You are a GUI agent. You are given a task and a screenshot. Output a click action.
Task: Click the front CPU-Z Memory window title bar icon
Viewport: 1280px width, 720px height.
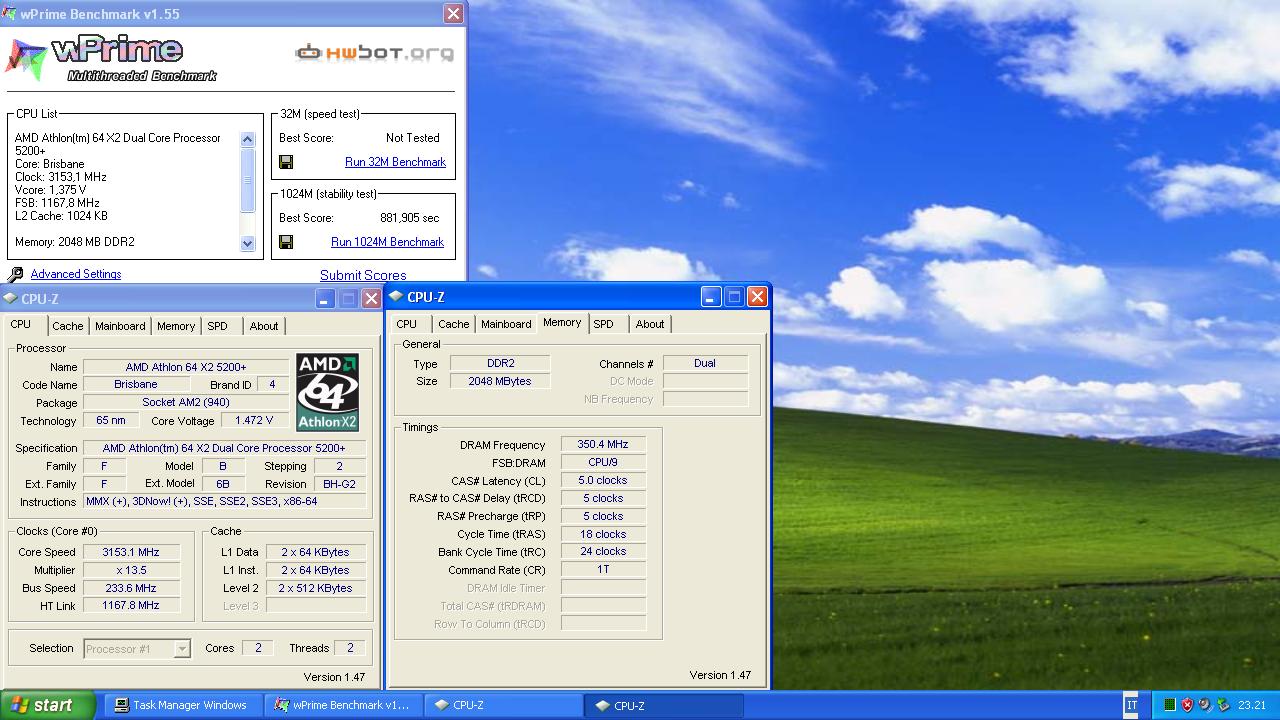tap(396, 297)
